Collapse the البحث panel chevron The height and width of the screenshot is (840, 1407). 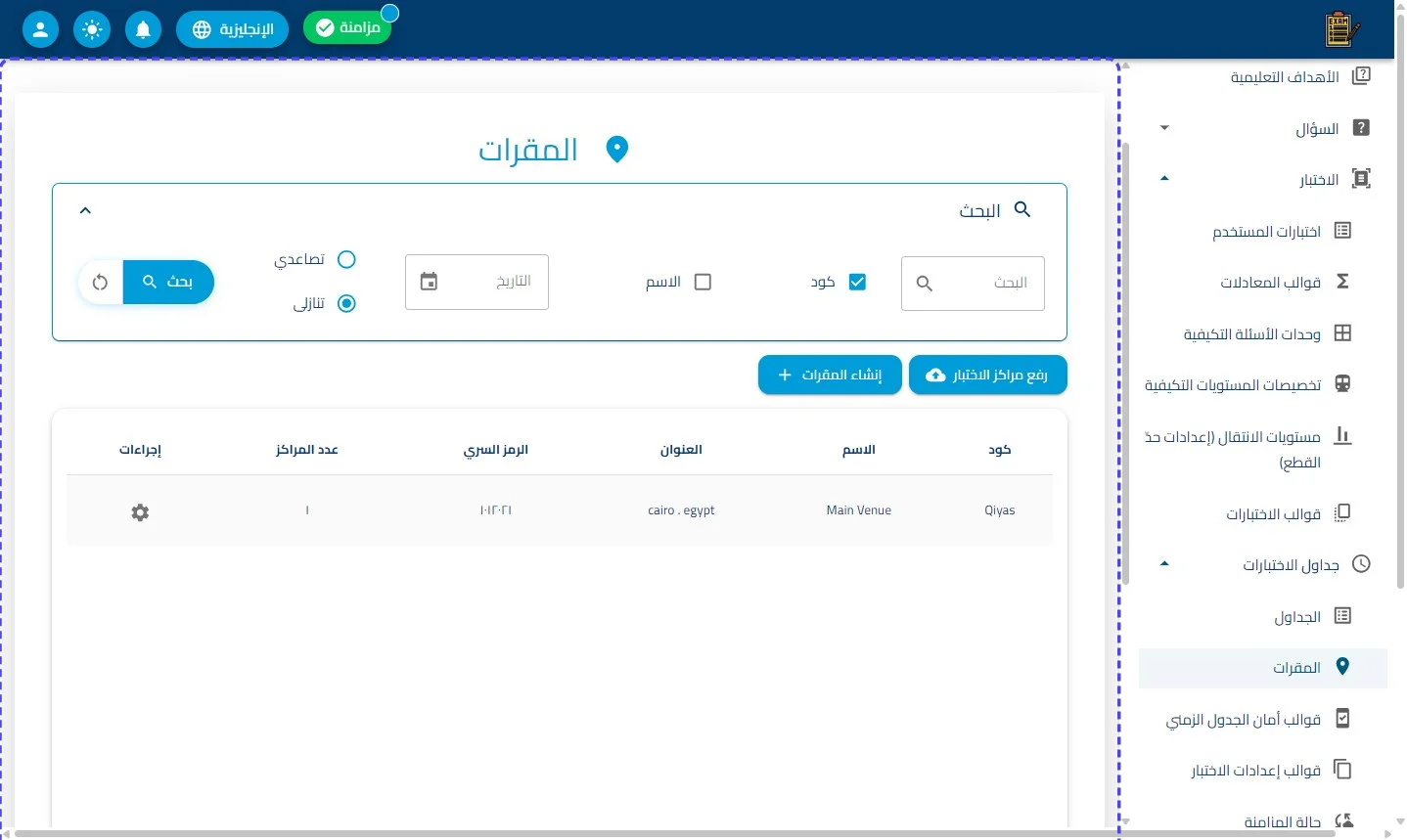85,210
